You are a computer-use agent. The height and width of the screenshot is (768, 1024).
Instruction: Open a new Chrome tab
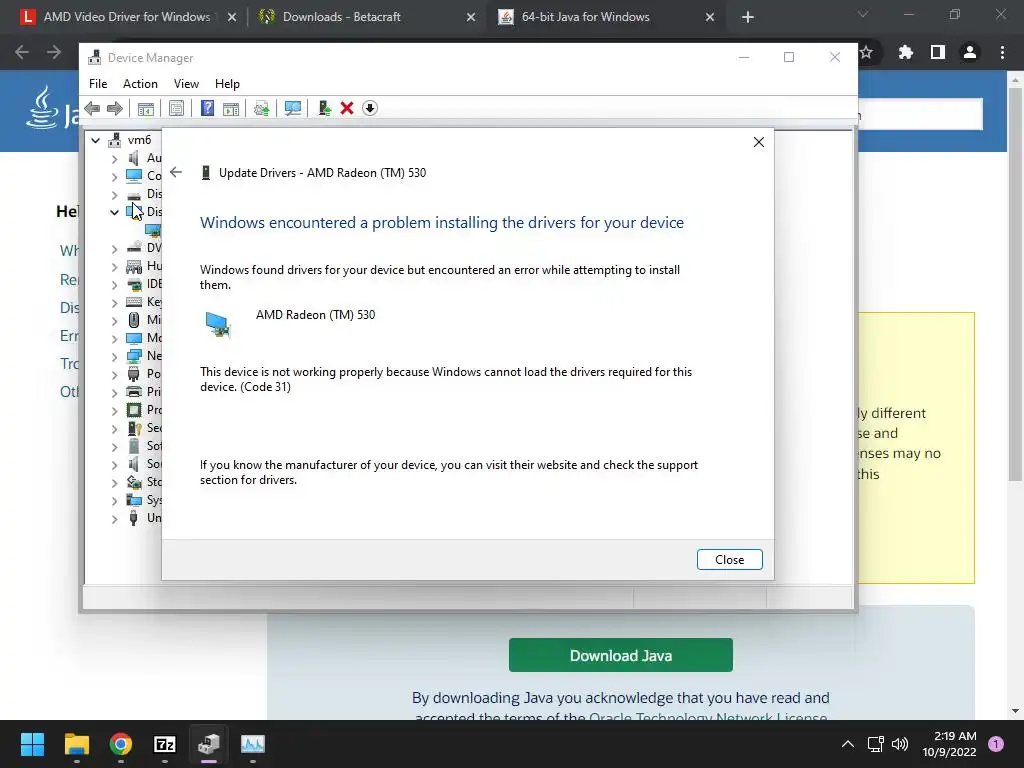coord(748,18)
